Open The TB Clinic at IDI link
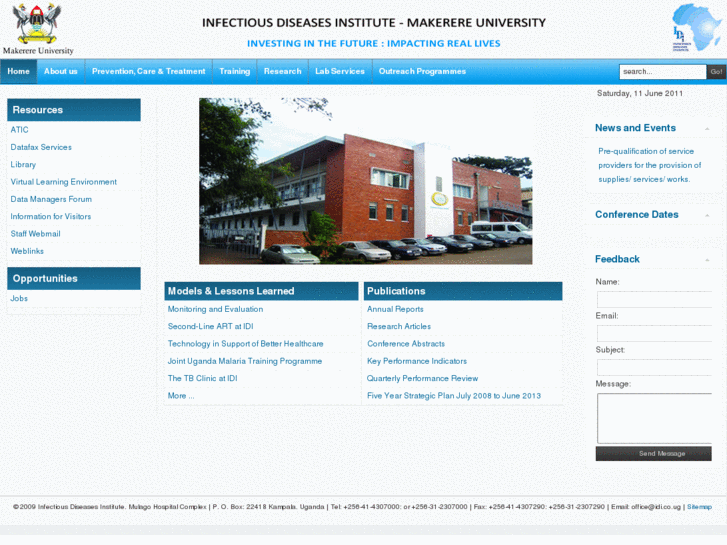The image size is (727, 545). tap(202, 378)
